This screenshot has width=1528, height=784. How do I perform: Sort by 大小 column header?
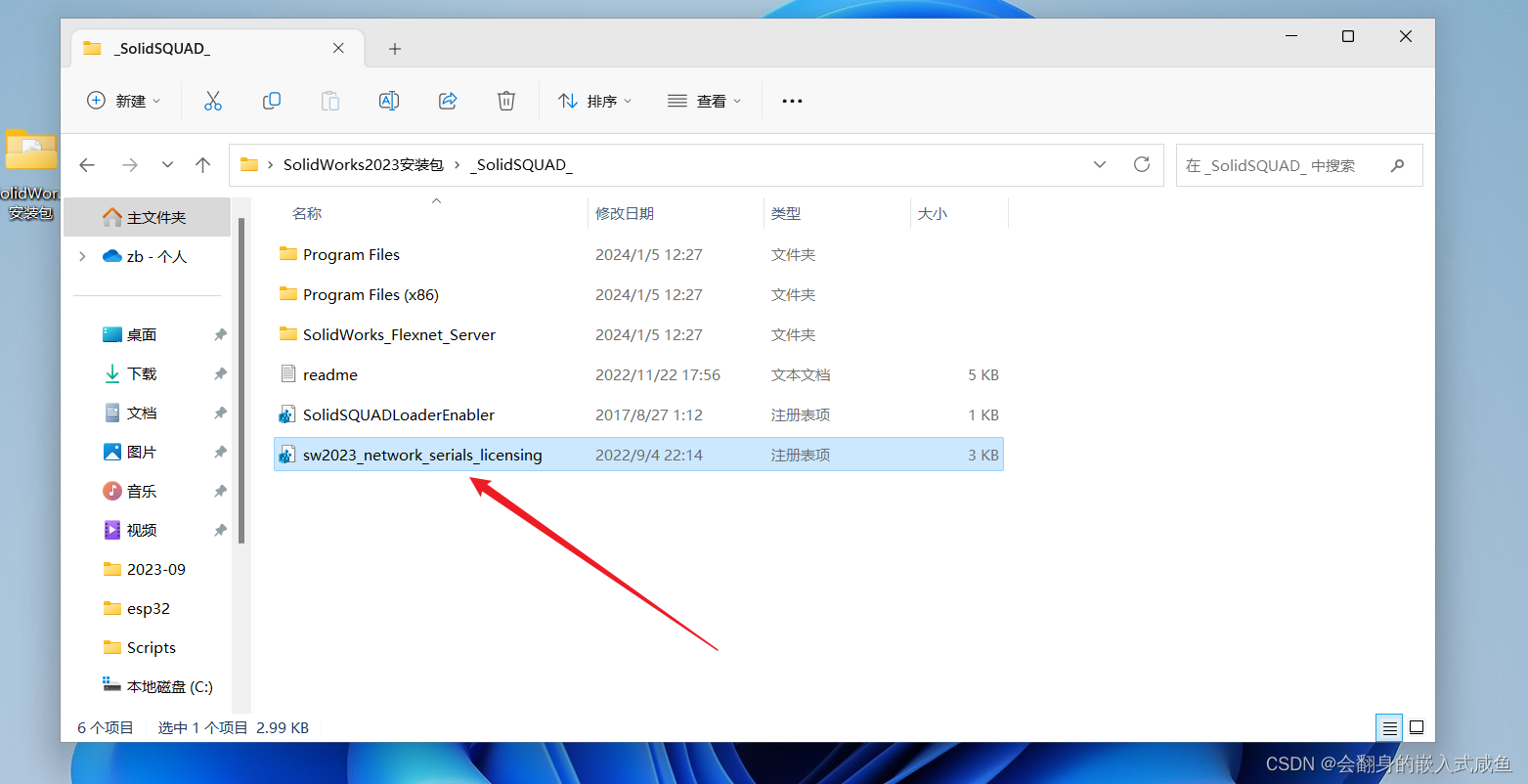coord(933,213)
